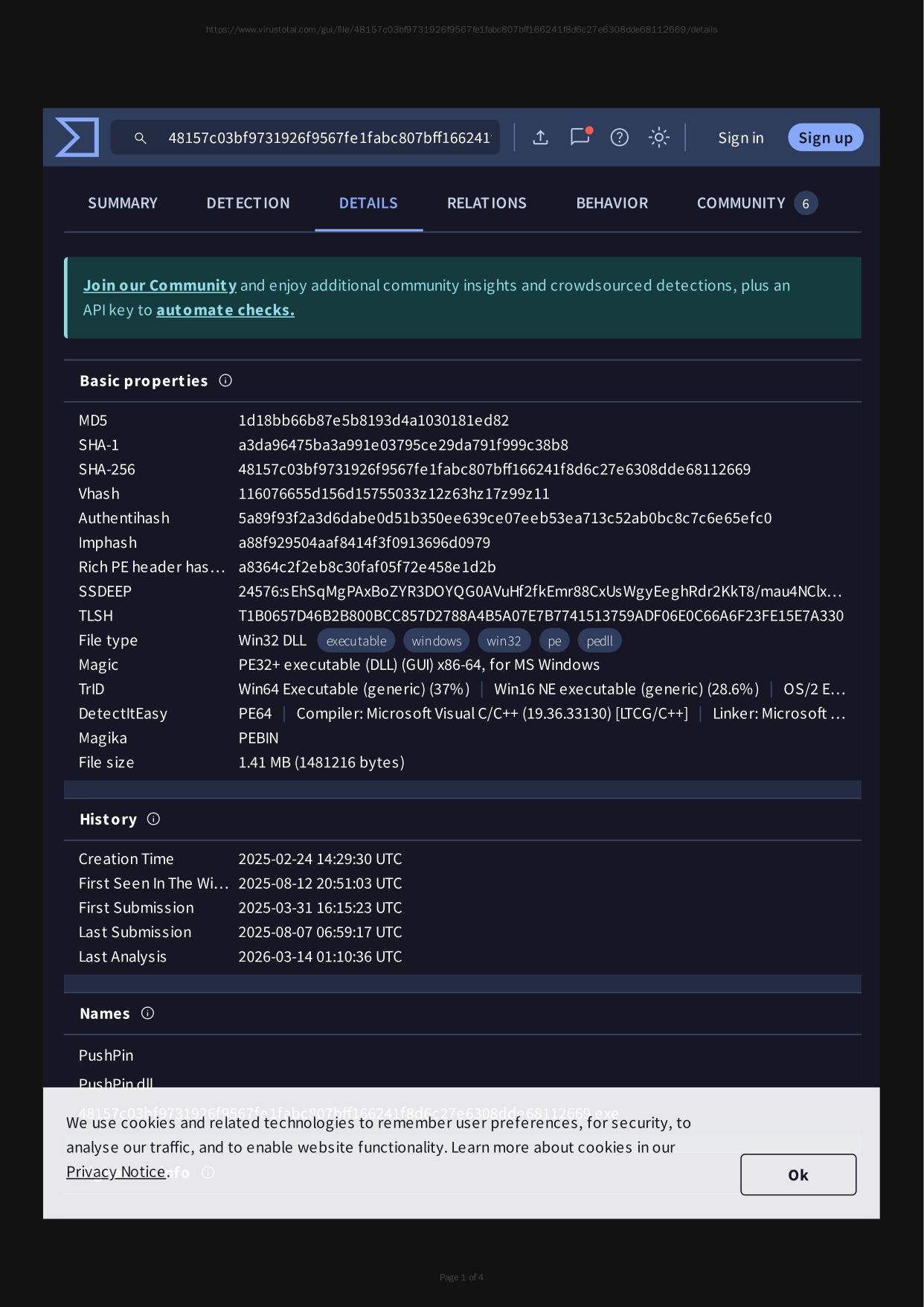Click the VirusTotal logo icon
This screenshot has width=924, height=1307.
[77, 138]
